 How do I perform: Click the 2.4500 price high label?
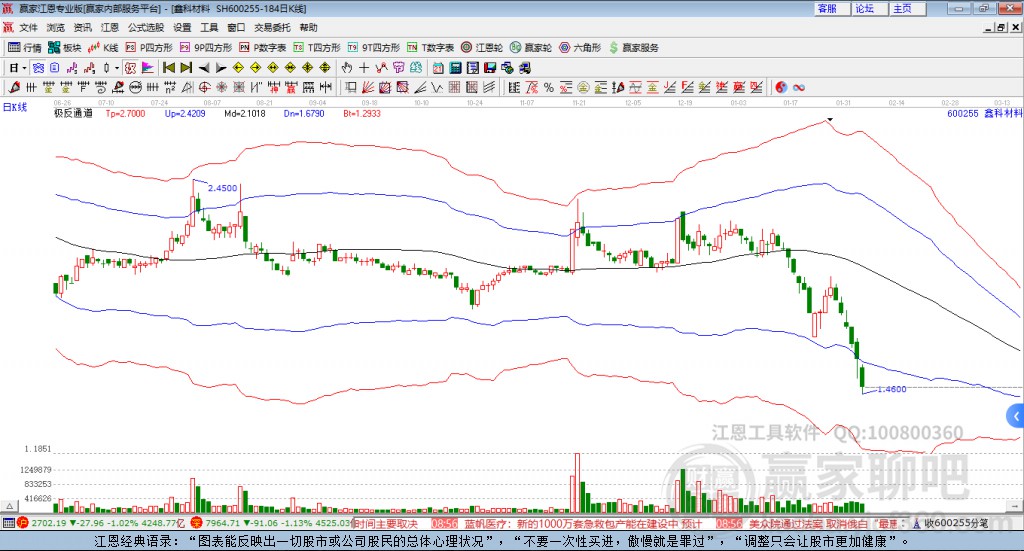(x=222, y=188)
